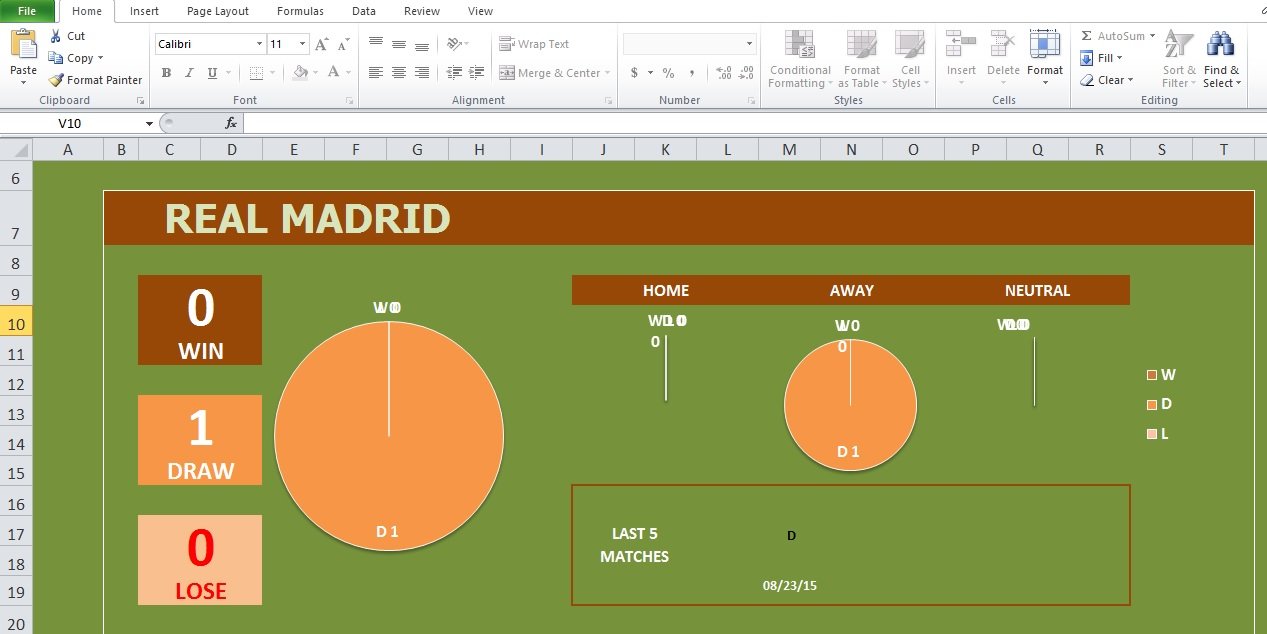The height and width of the screenshot is (634, 1267).
Task: Switch to the Data tab
Action: (364, 11)
